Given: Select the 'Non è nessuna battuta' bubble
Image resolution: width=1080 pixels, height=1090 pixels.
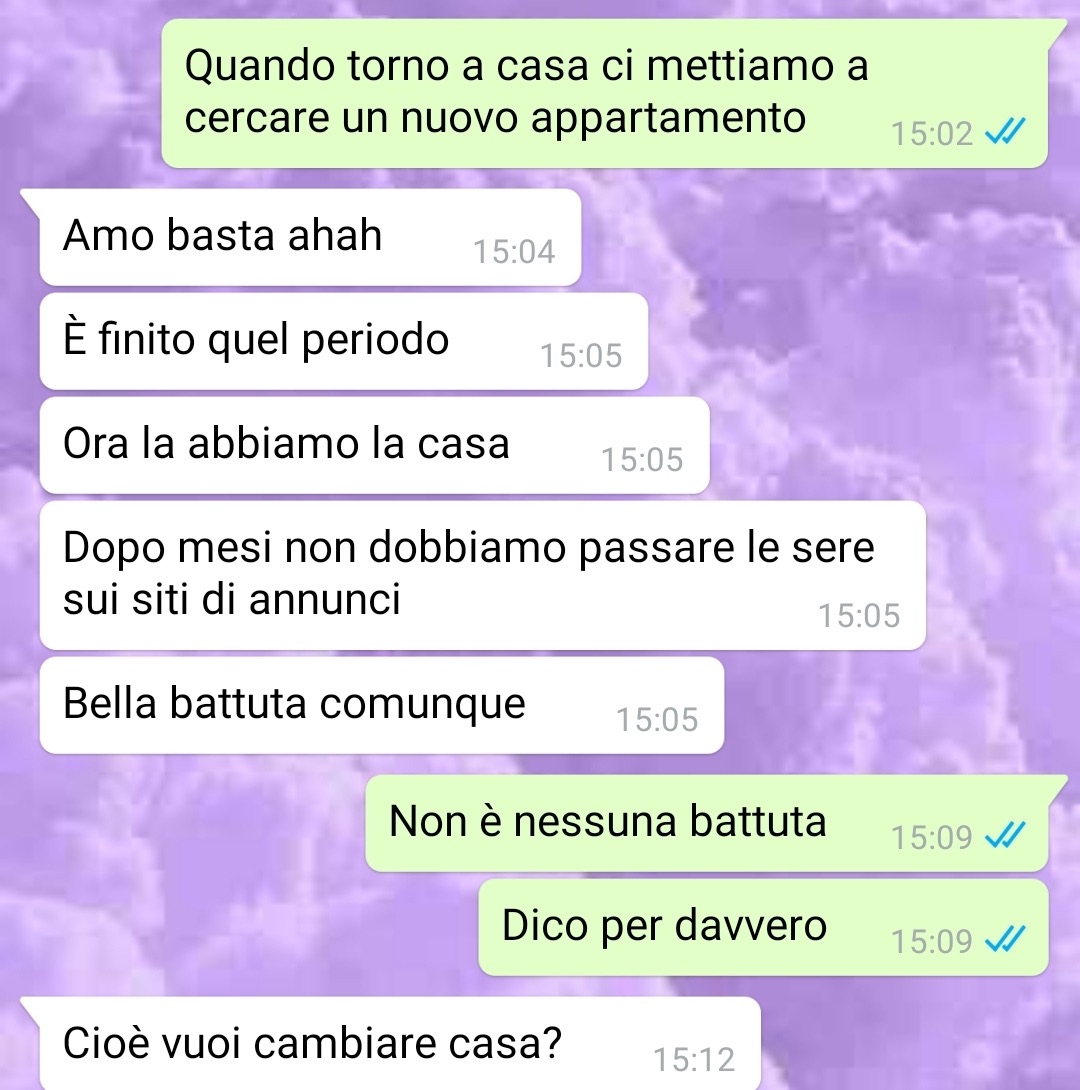Looking at the screenshot, I should (x=707, y=823).
